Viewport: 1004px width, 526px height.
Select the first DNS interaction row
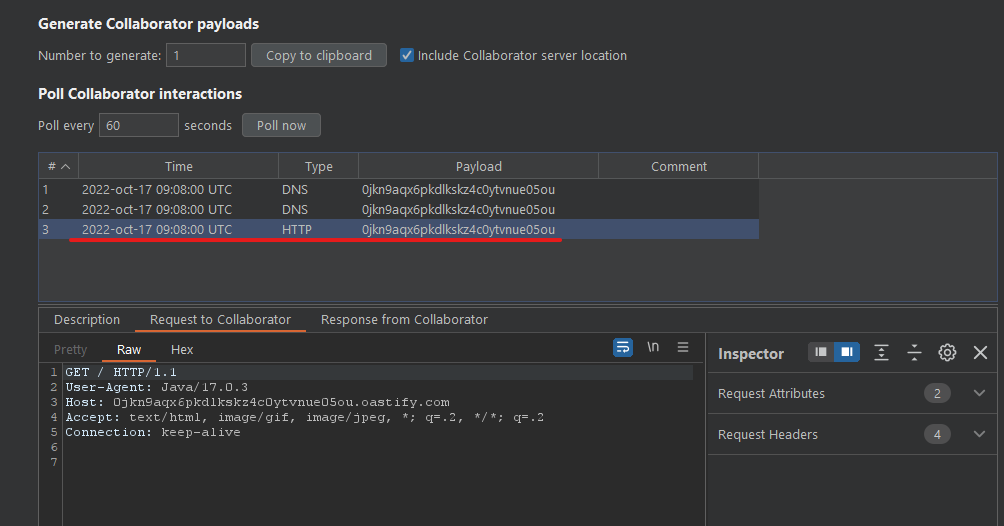click(x=398, y=190)
